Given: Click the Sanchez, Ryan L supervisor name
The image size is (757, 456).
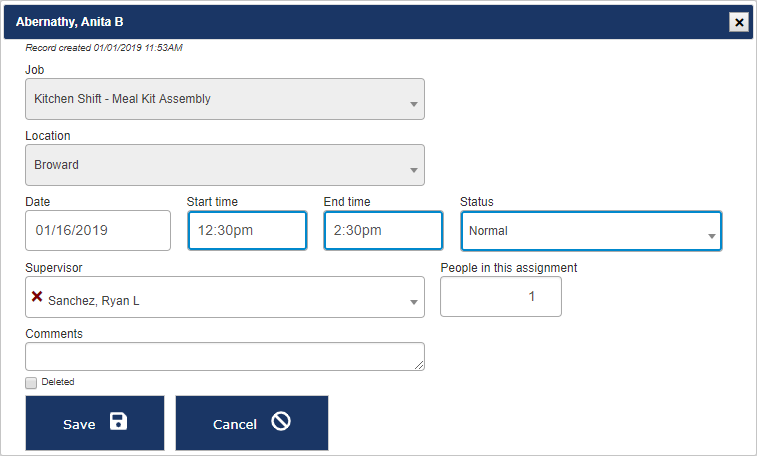Looking at the screenshot, I should (94, 300).
